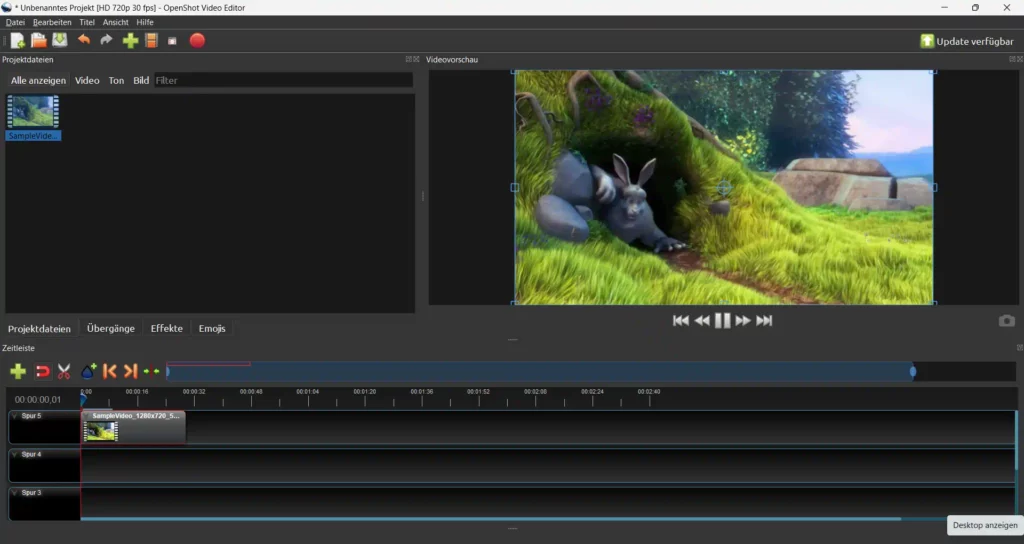Click the green Import Files plus icon
The height and width of the screenshot is (544, 1024).
click(x=130, y=41)
